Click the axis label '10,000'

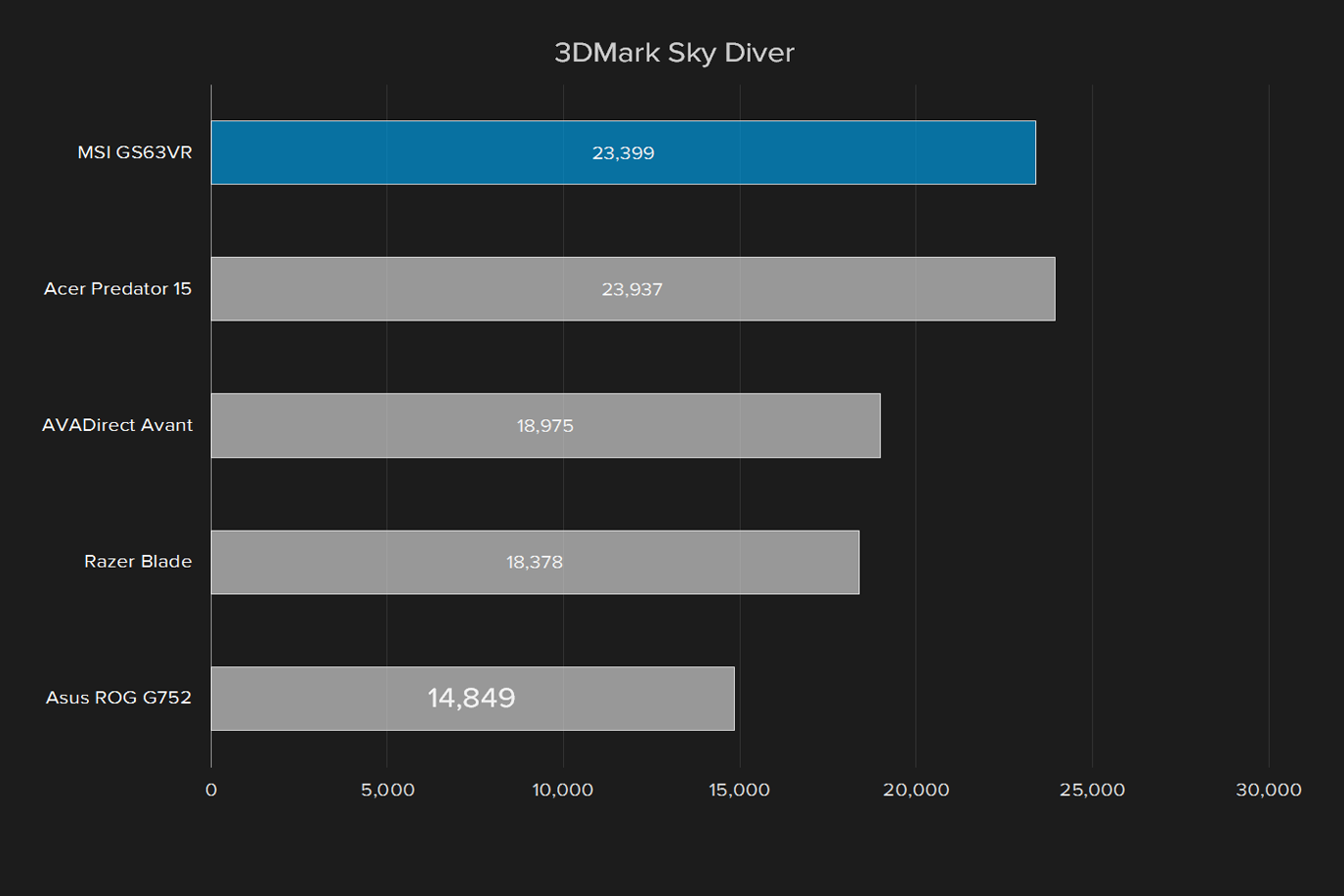coord(563,789)
